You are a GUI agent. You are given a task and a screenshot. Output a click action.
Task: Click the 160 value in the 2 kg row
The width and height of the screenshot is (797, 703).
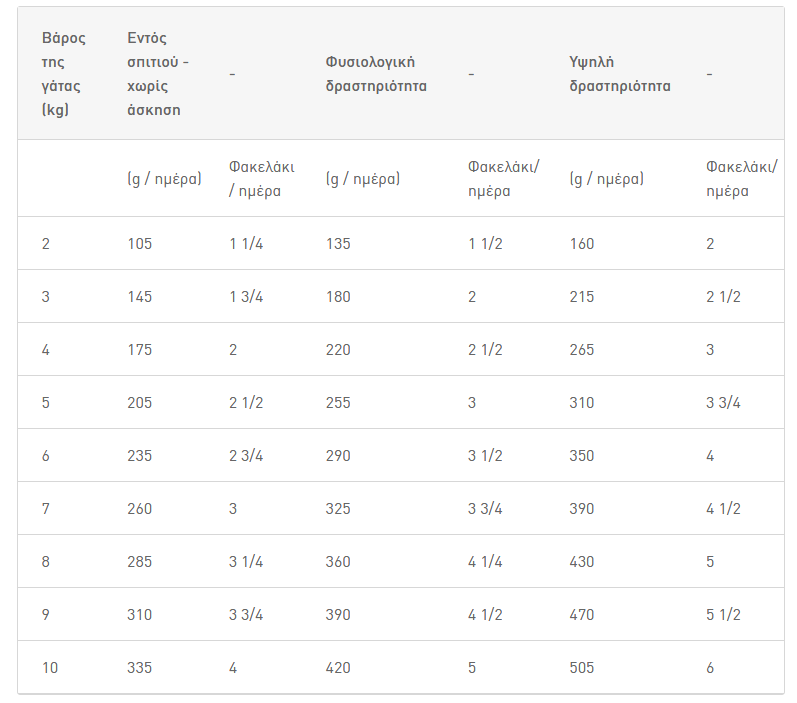point(581,243)
